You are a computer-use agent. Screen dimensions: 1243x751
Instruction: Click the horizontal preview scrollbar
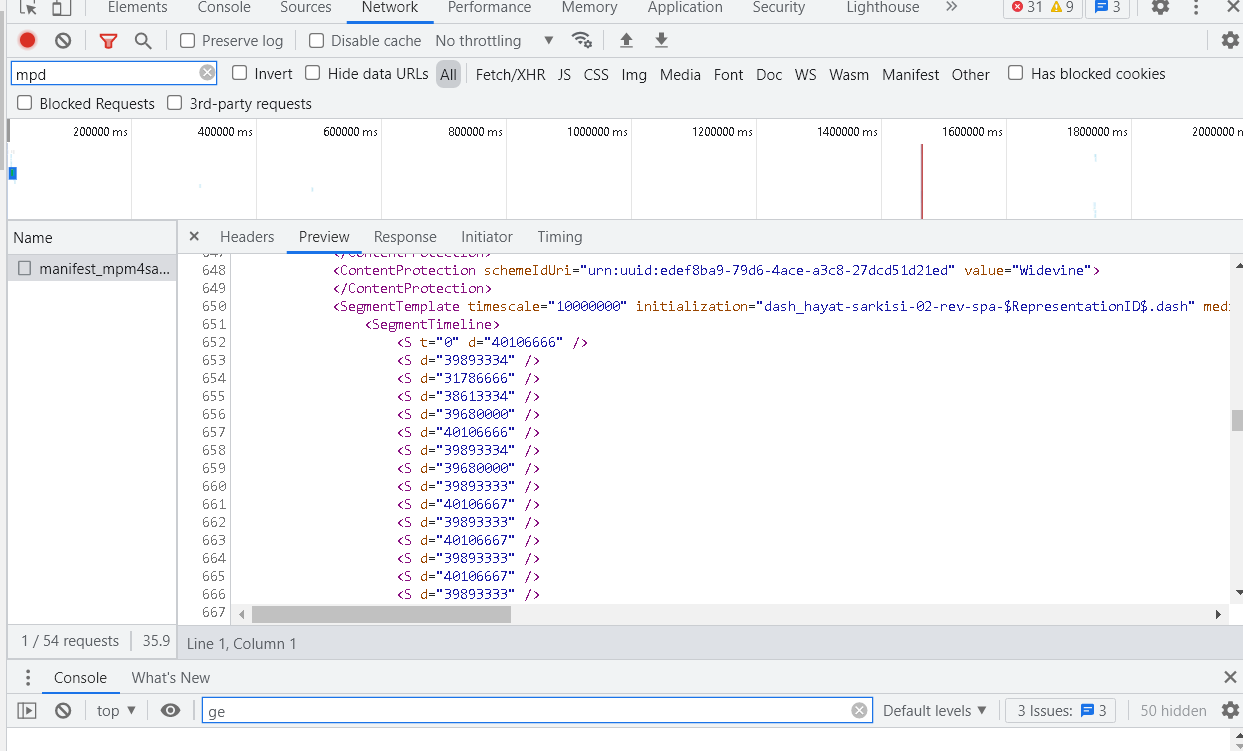381,614
